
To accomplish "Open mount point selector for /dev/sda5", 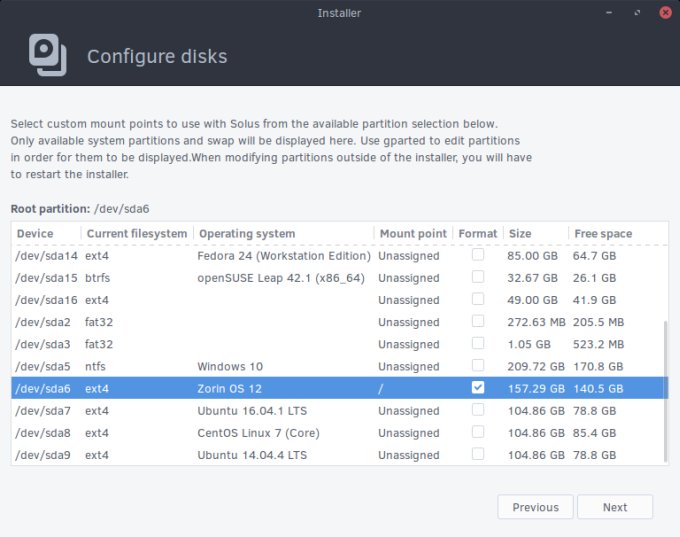I will pos(409,367).
